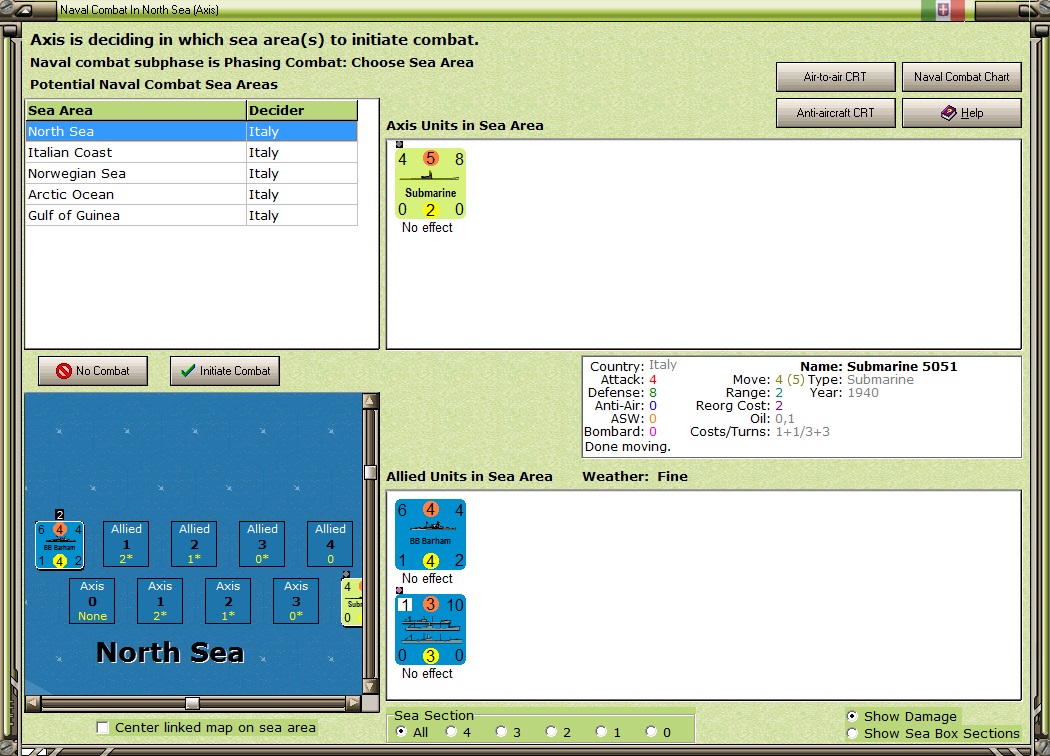Click the Allied 1 sea box on map
Viewport: 1050px width, 756px height.
tap(126, 544)
